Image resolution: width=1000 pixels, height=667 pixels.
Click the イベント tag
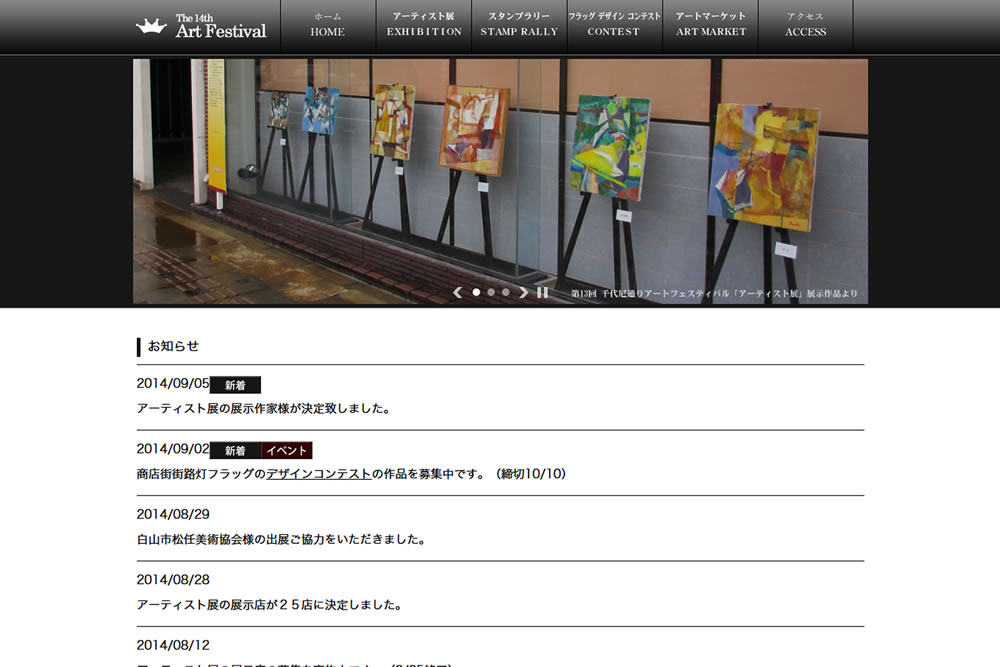coord(286,450)
